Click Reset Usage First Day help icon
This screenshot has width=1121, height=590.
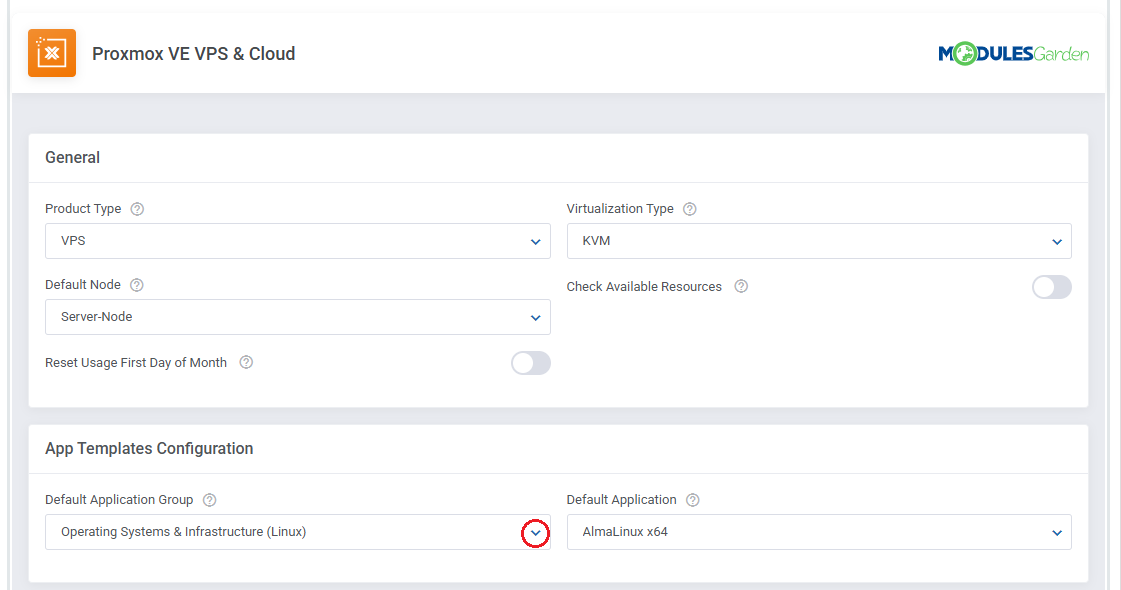246,362
